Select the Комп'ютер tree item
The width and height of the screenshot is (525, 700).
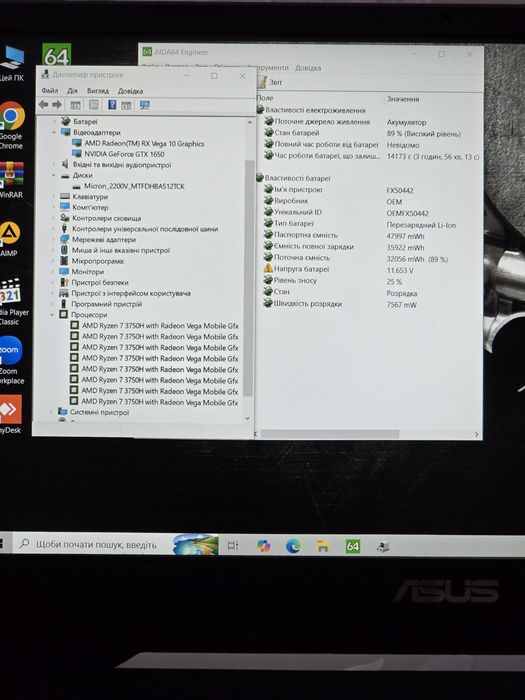tap(90, 208)
